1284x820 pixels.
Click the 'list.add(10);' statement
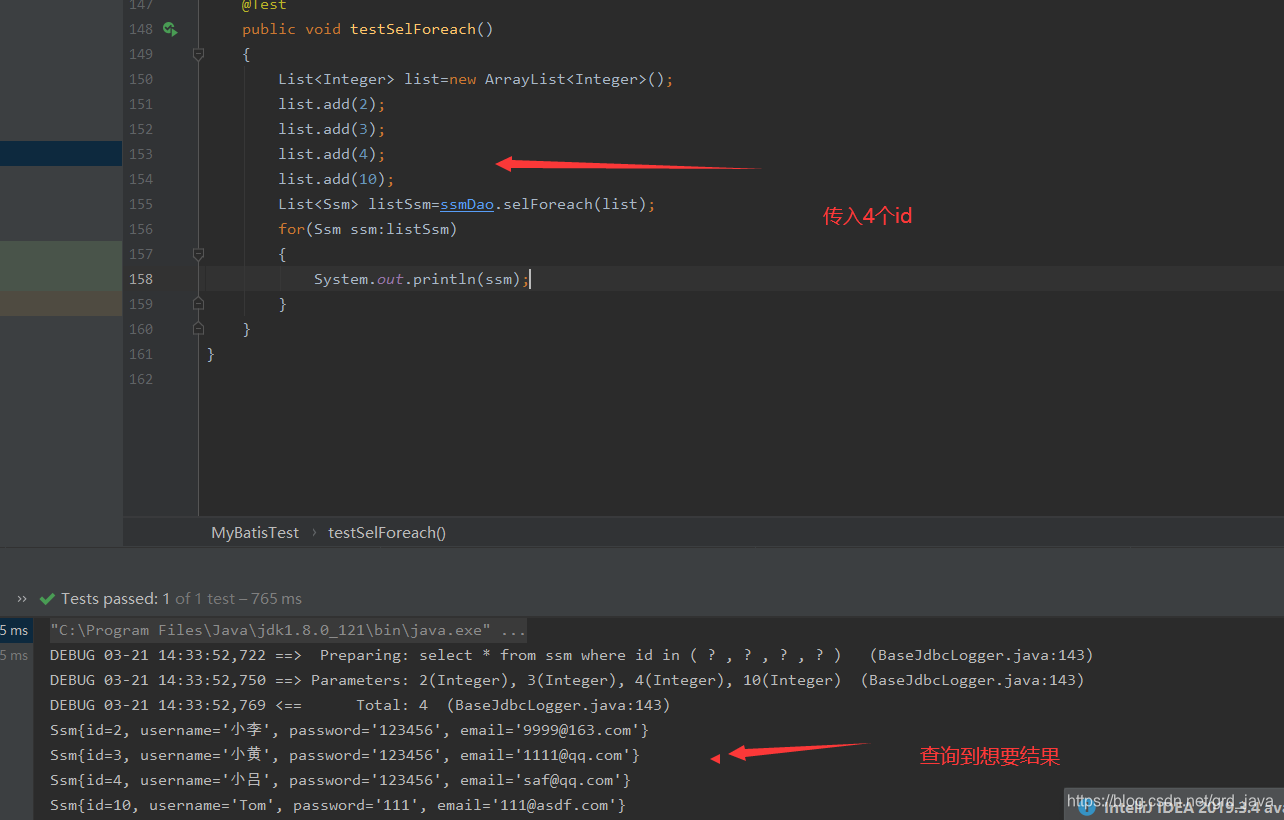point(337,179)
